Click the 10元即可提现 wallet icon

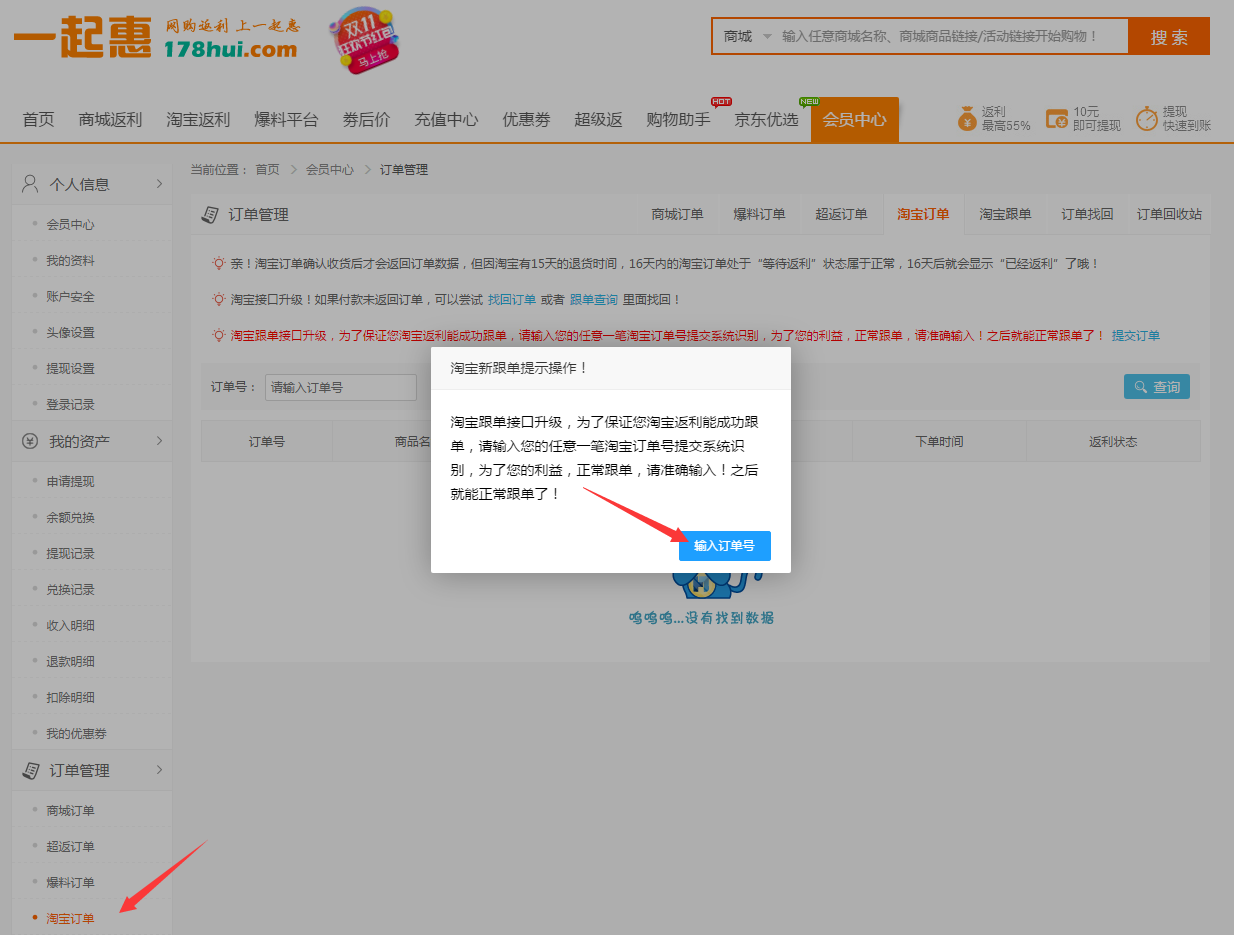[x=1056, y=119]
